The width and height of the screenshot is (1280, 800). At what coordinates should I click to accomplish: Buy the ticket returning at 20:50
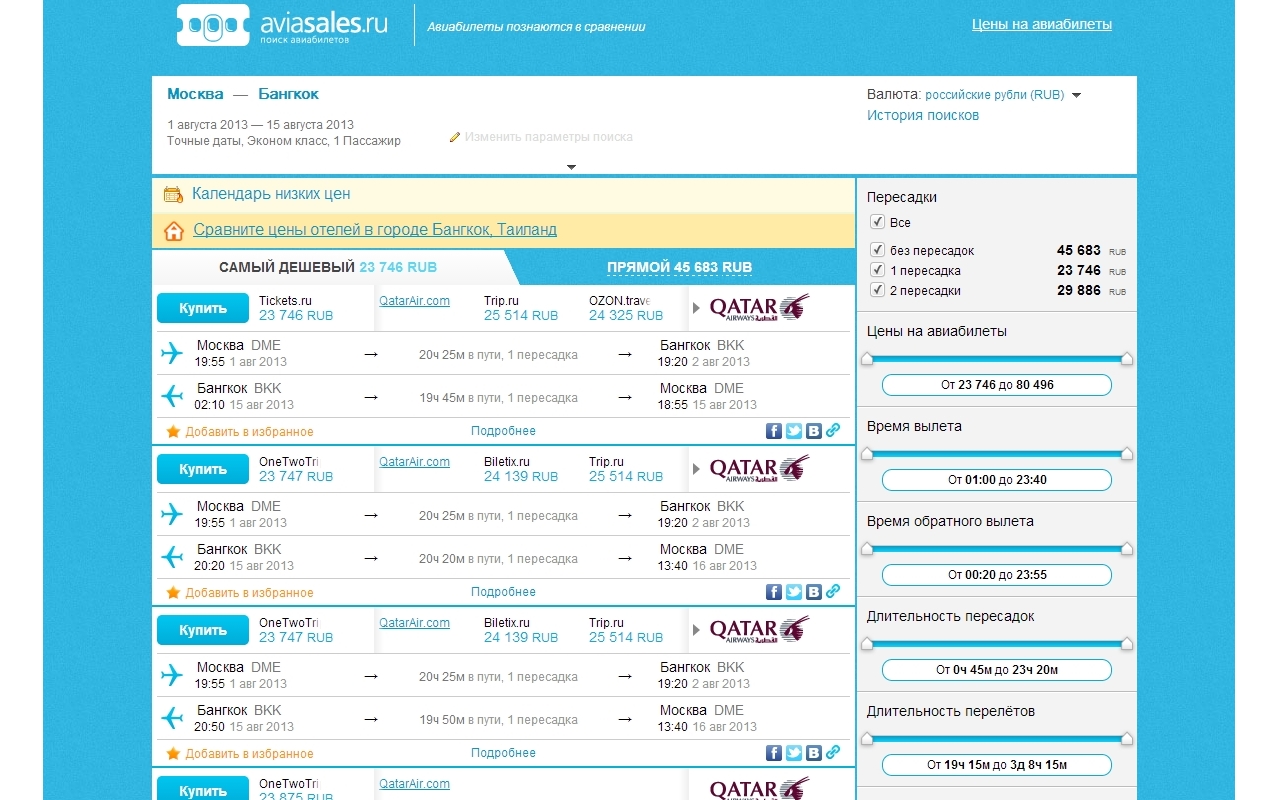coord(203,630)
